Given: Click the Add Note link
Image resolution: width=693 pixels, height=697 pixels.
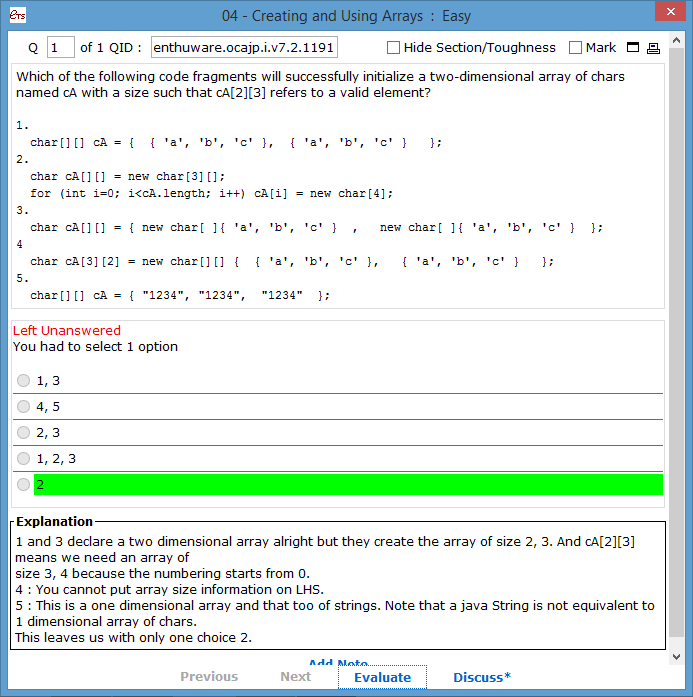Looking at the screenshot, I should 338,664.
